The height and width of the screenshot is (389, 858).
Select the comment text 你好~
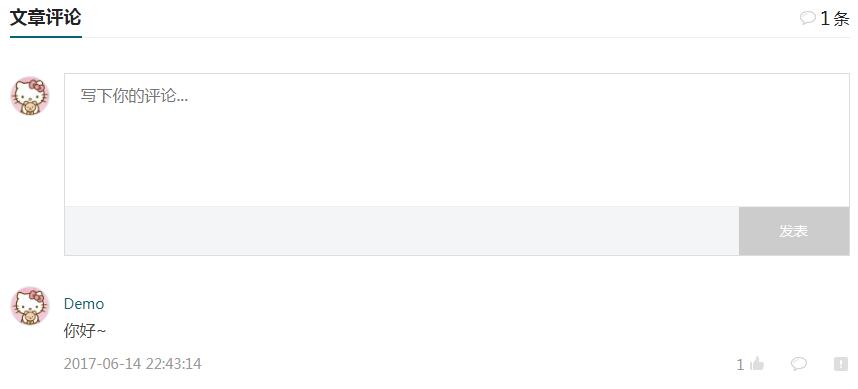pyautogui.click(x=84, y=331)
